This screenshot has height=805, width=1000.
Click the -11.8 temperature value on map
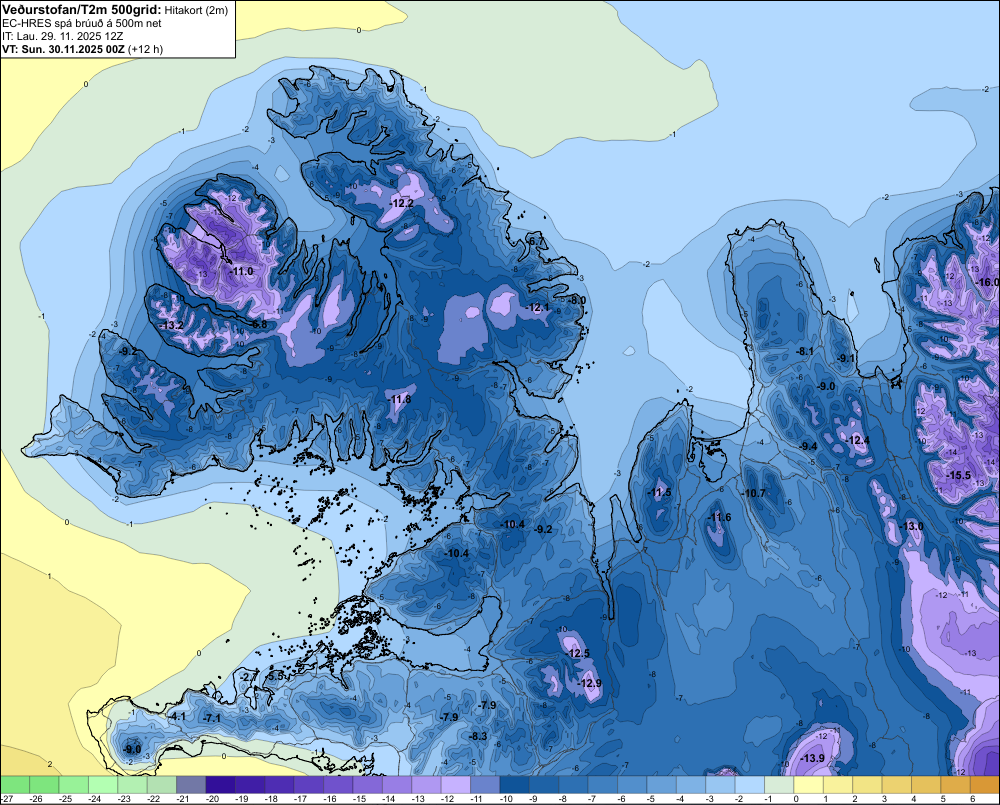click(399, 399)
